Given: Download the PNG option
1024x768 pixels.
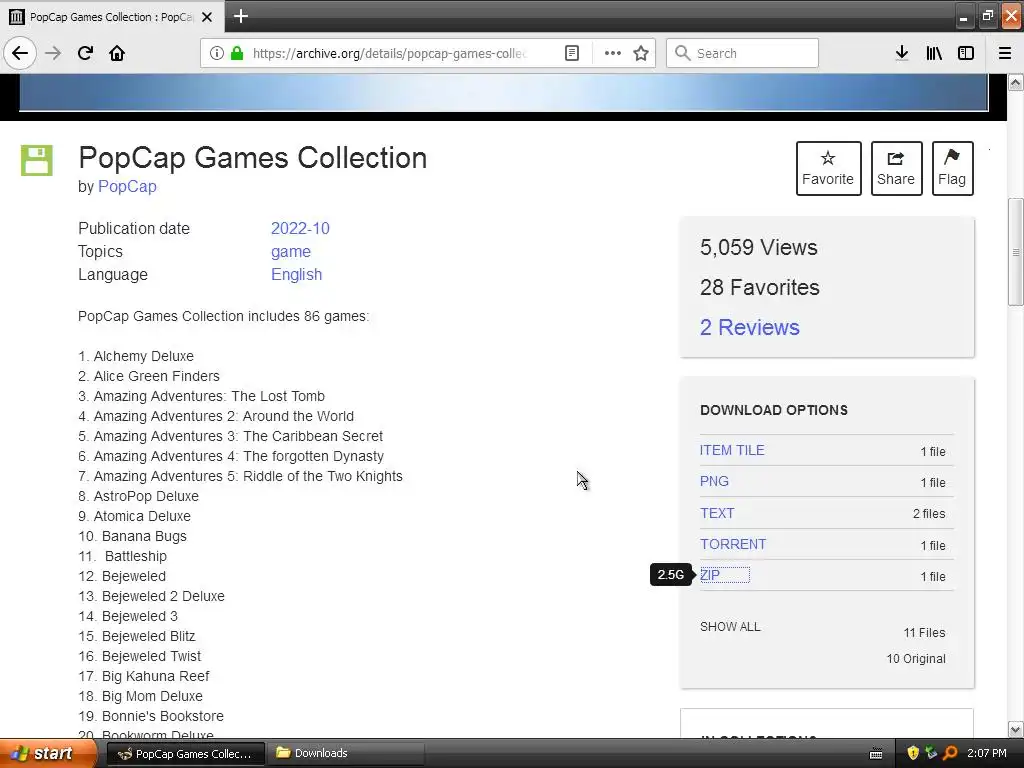Looking at the screenshot, I should coord(714,481).
